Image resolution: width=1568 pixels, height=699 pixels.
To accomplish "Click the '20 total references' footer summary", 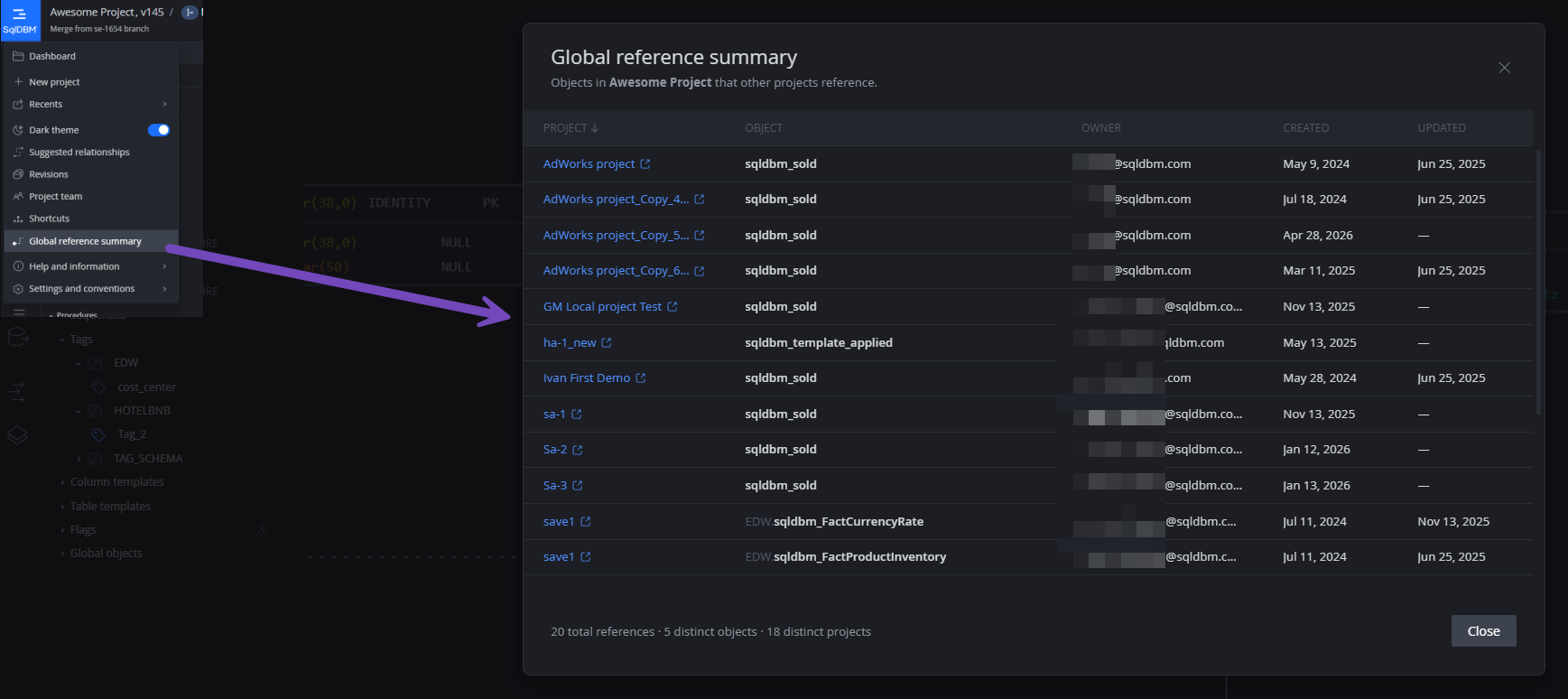I will point(602,632).
